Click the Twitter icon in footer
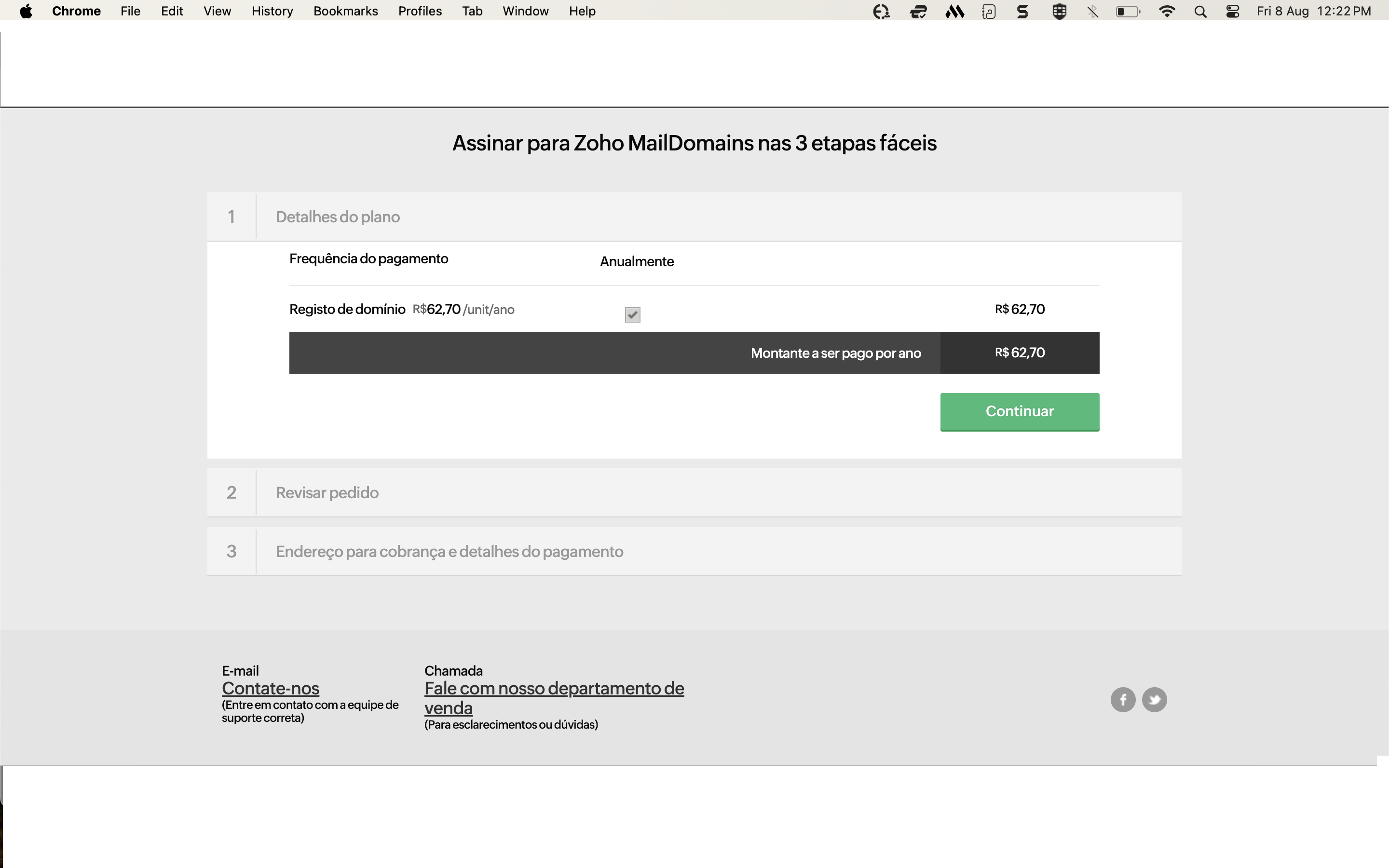1389x868 pixels. (1154, 699)
